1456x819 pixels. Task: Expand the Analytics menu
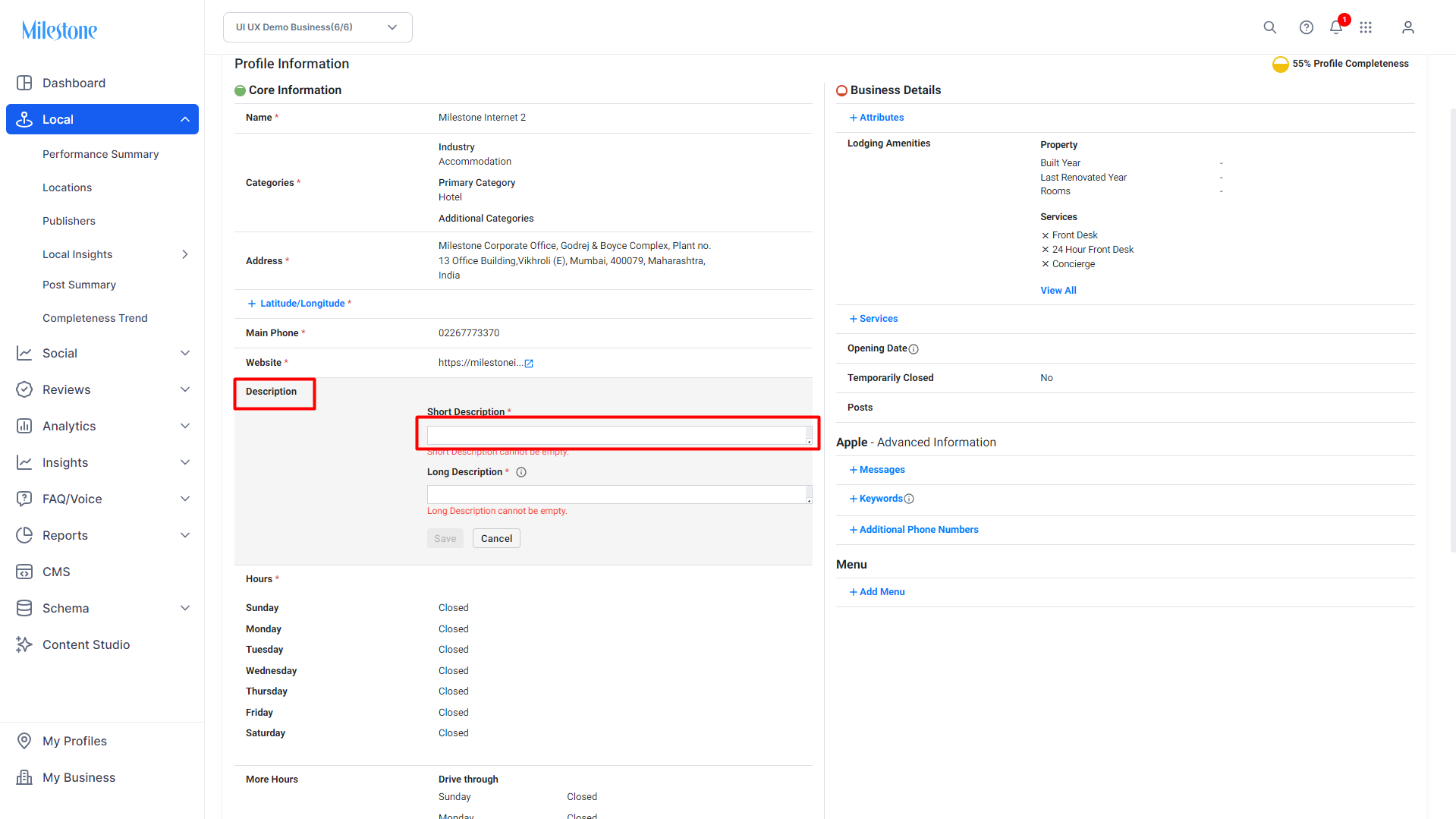(x=185, y=426)
